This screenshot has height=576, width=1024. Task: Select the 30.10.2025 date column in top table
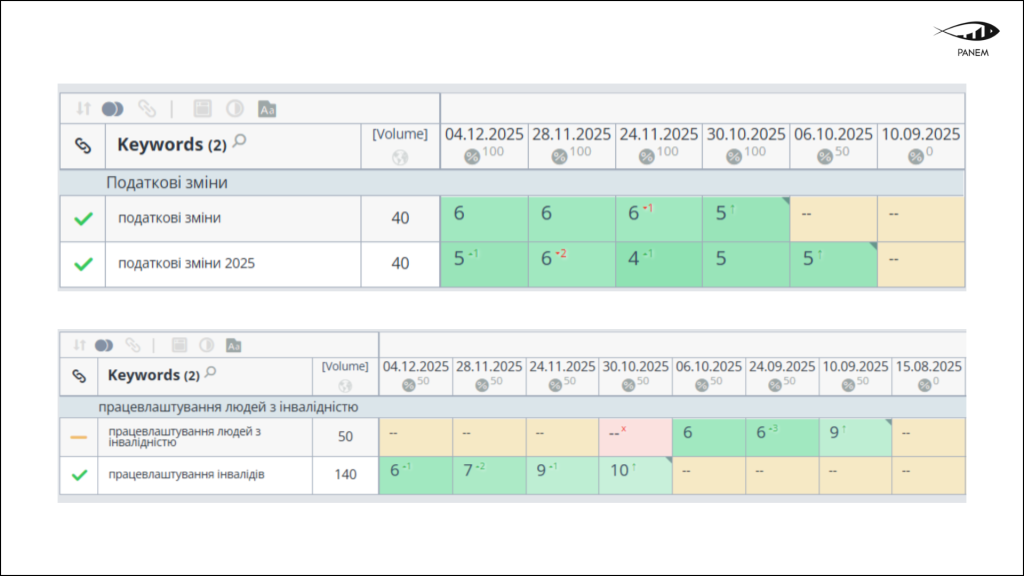(746, 134)
